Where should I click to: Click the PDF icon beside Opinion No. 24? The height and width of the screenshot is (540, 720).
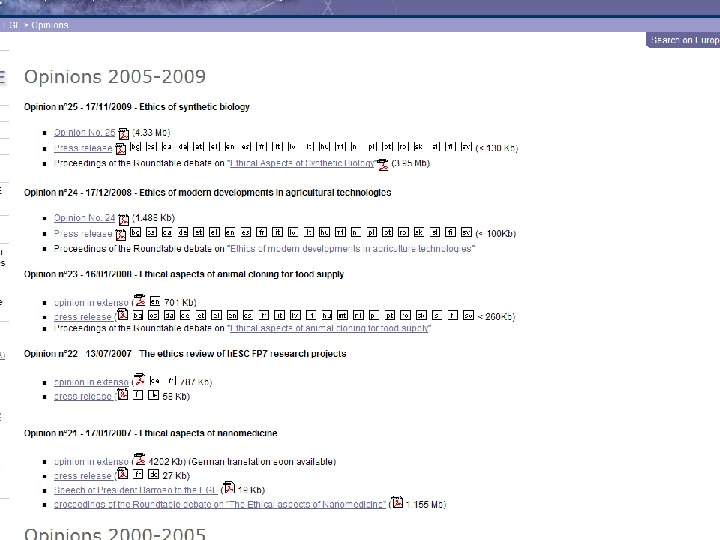pos(124,219)
